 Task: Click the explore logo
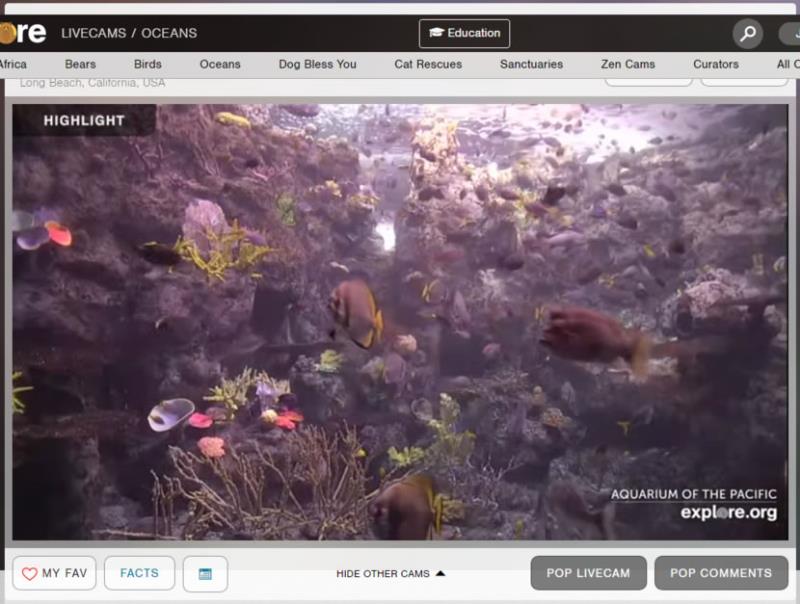tap(23, 33)
